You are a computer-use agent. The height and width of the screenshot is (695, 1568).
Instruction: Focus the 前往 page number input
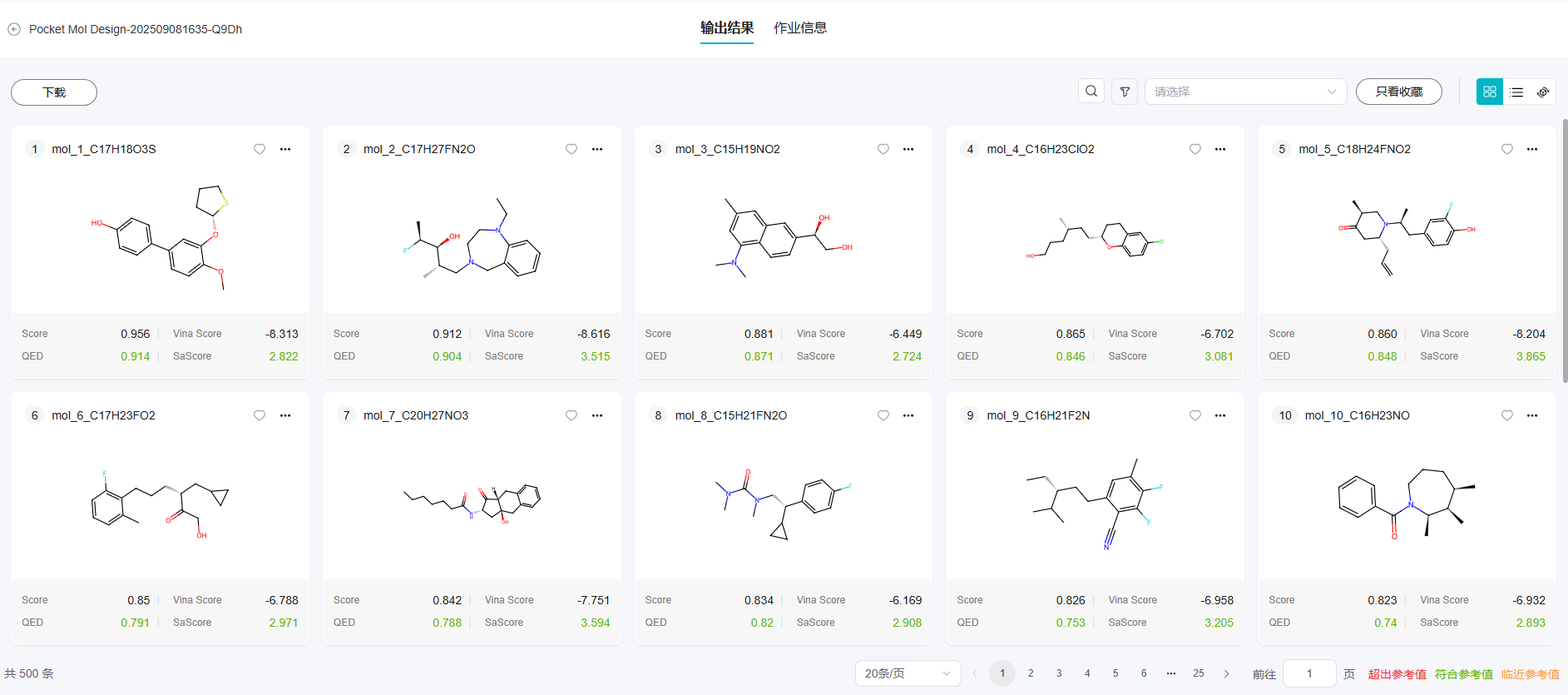coord(1309,673)
